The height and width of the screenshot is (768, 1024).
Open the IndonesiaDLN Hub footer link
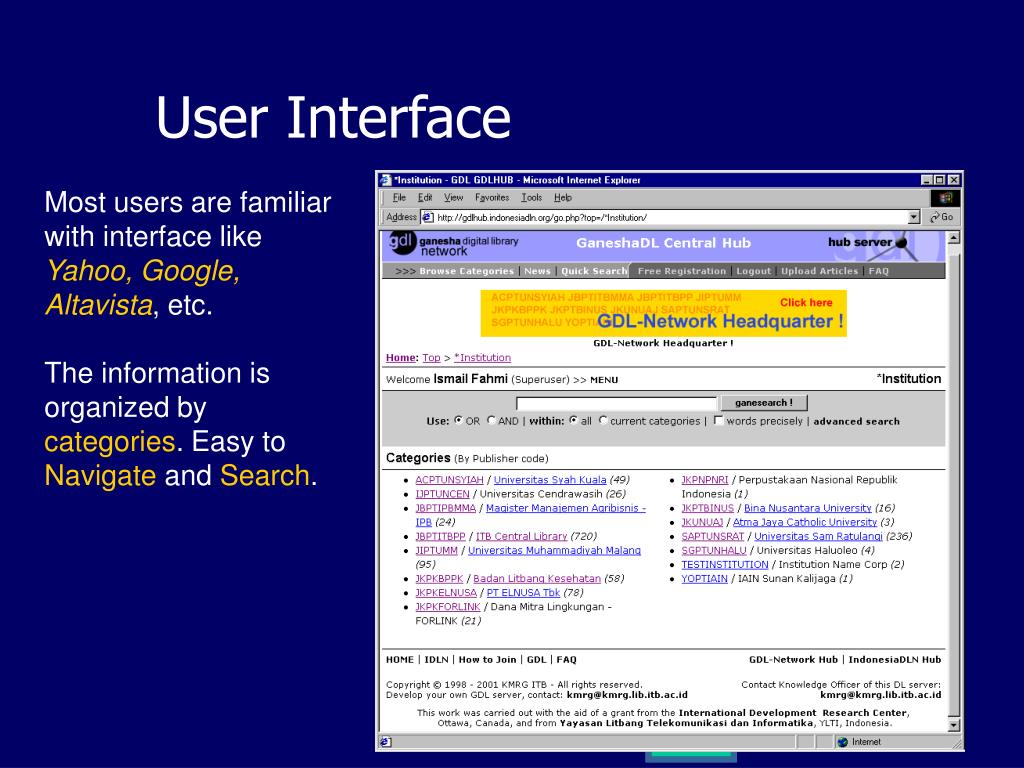click(x=895, y=660)
